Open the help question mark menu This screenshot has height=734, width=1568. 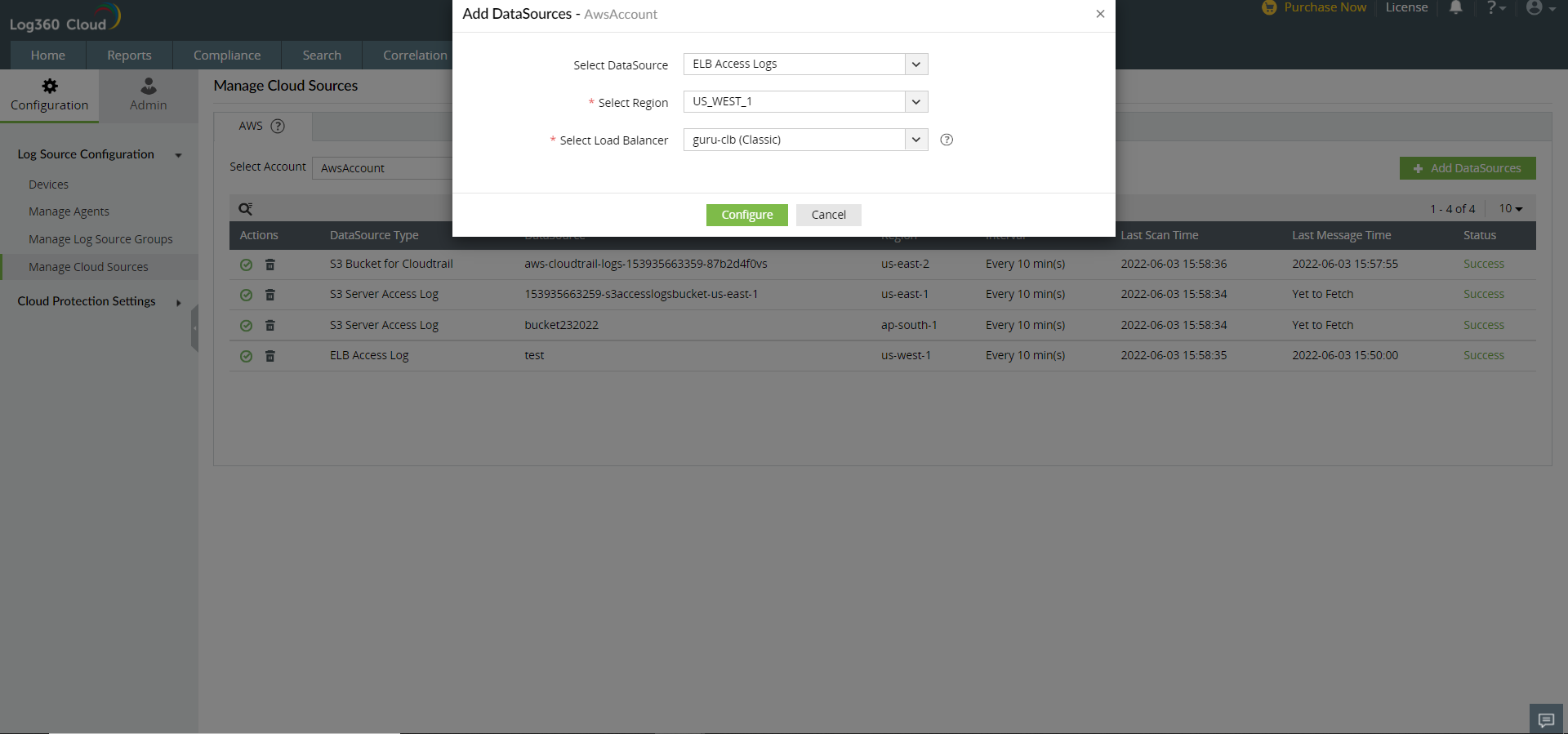click(x=1495, y=7)
